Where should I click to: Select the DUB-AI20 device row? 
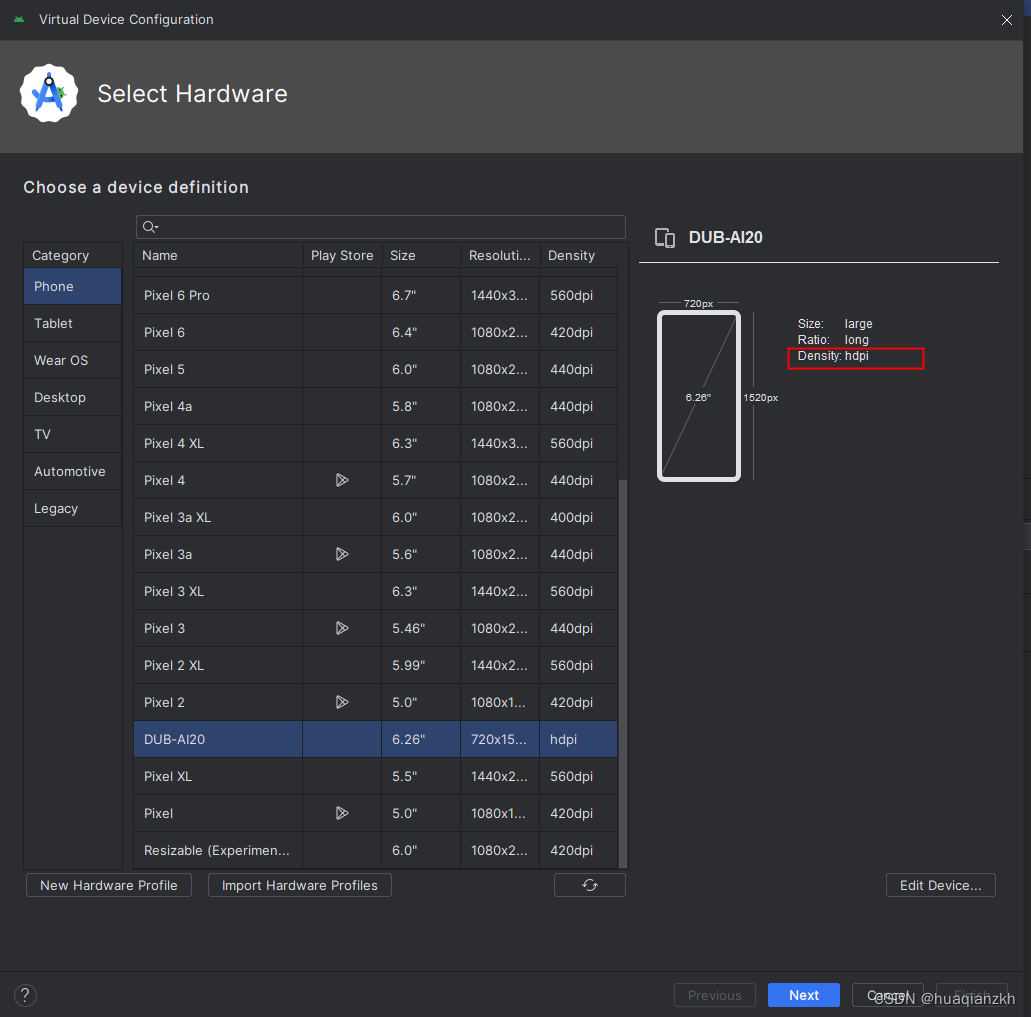coord(375,739)
